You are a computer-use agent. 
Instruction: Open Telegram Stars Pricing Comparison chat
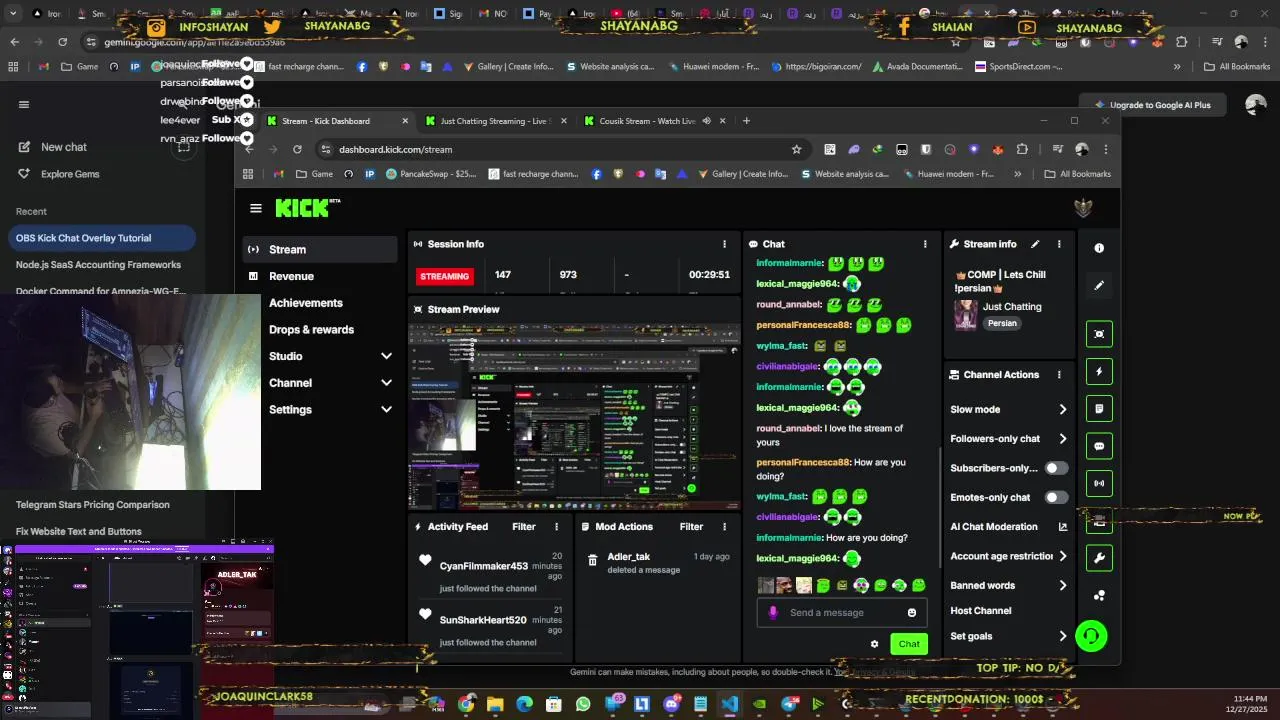click(93, 505)
